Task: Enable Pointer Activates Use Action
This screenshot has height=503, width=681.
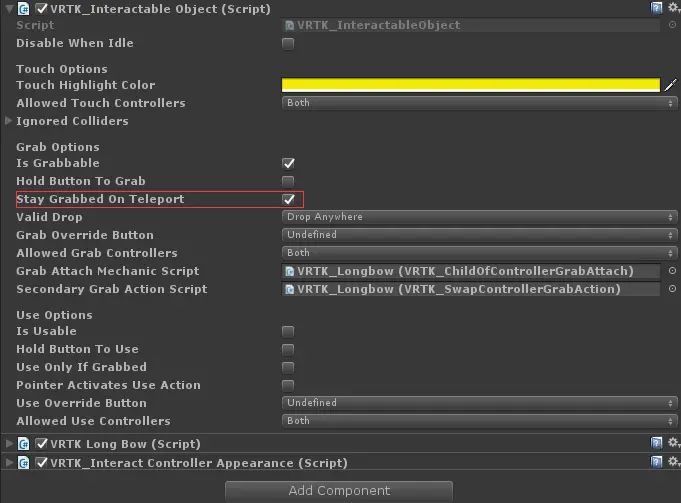Action: [288, 386]
